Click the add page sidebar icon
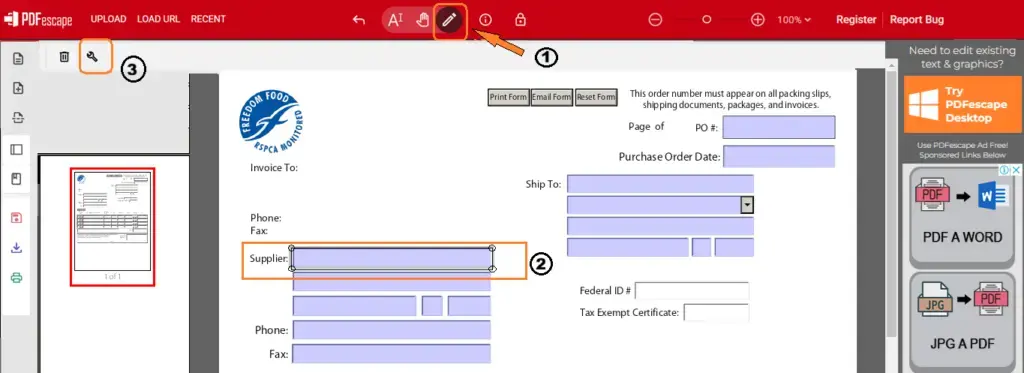The image size is (1024, 373). point(18,88)
